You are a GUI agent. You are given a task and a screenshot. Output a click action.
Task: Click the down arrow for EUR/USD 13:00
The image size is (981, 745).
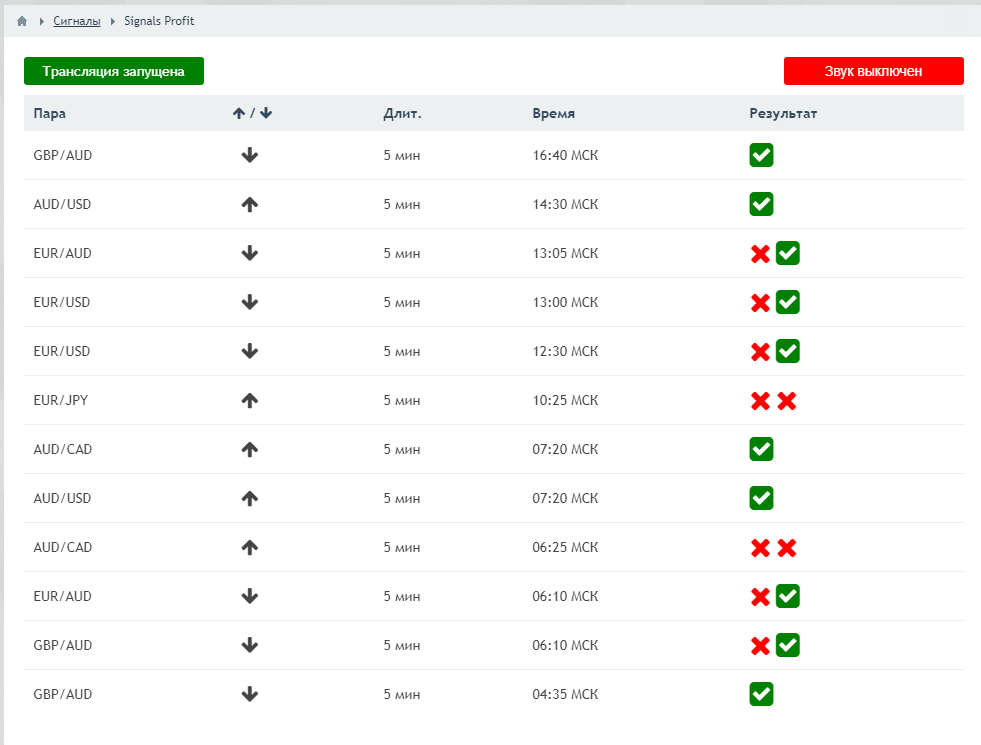pos(250,302)
